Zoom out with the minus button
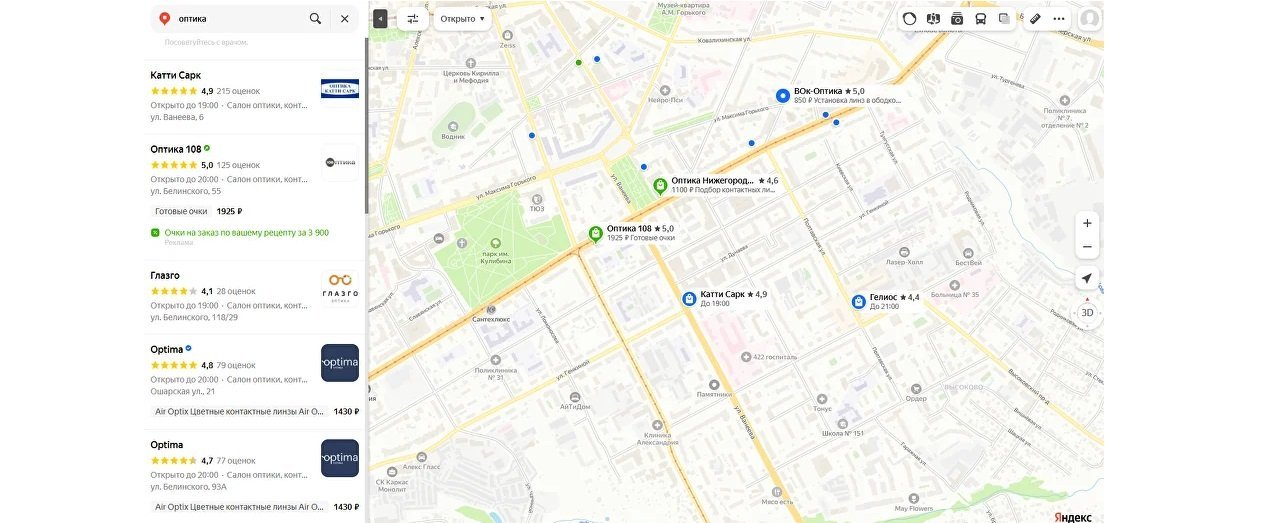This screenshot has height=523, width=1280. (1088, 247)
